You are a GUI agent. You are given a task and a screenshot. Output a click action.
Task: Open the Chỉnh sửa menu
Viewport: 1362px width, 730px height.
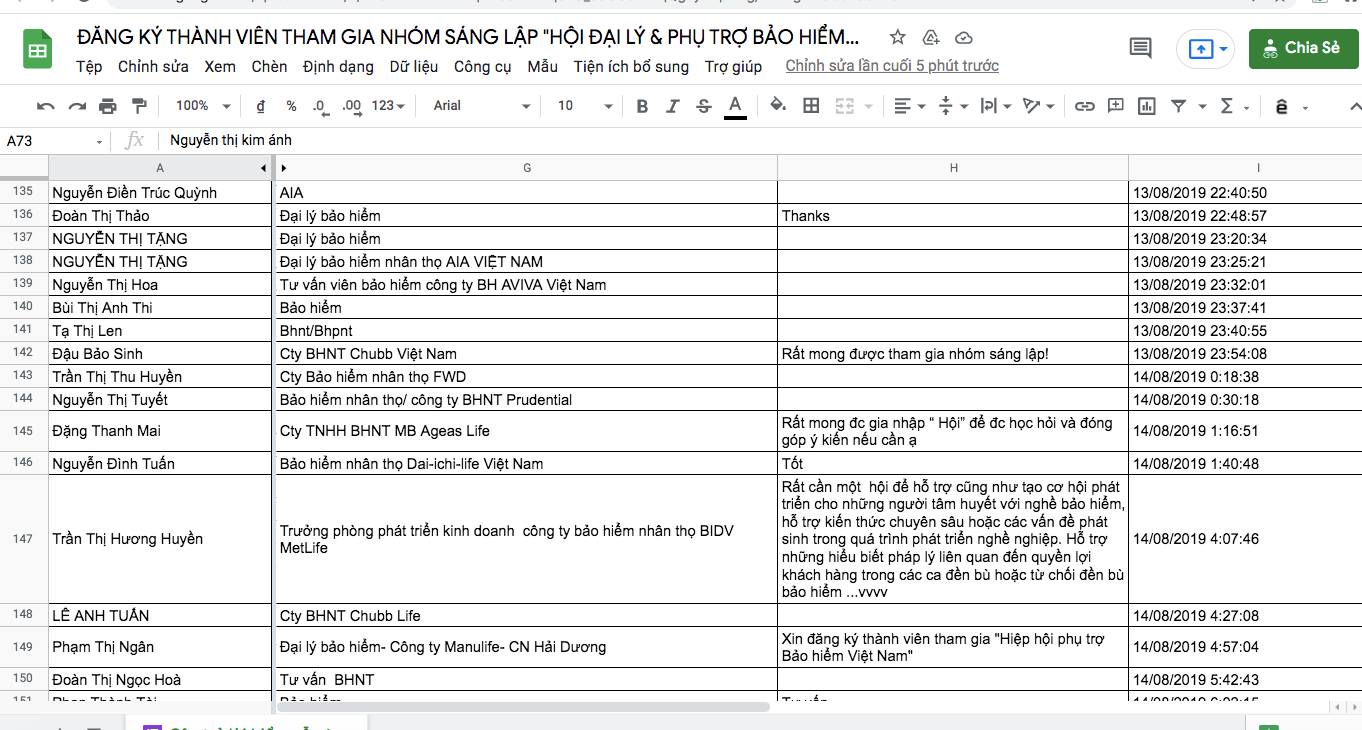click(153, 66)
